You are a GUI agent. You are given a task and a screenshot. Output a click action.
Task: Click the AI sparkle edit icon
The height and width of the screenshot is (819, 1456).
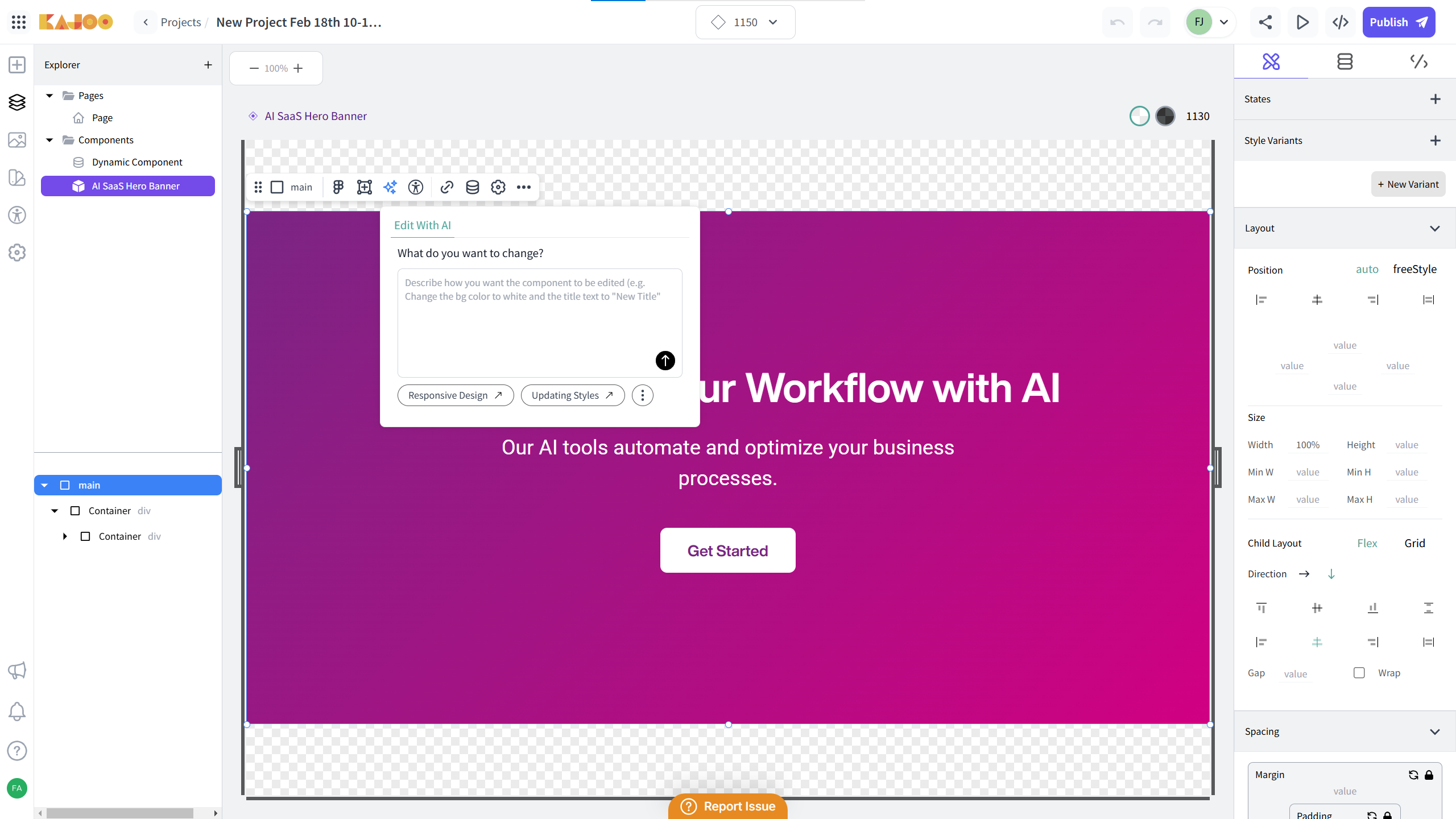(390, 187)
